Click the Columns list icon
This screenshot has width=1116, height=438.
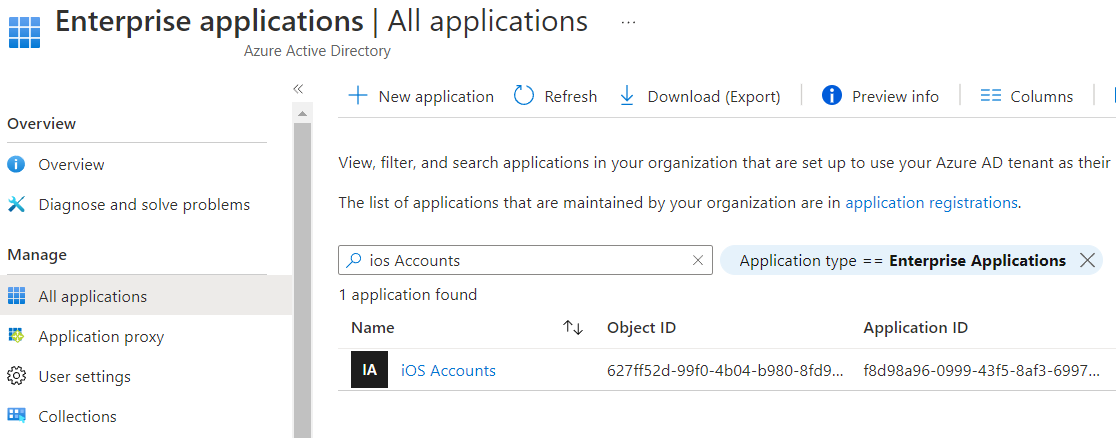[991, 96]
